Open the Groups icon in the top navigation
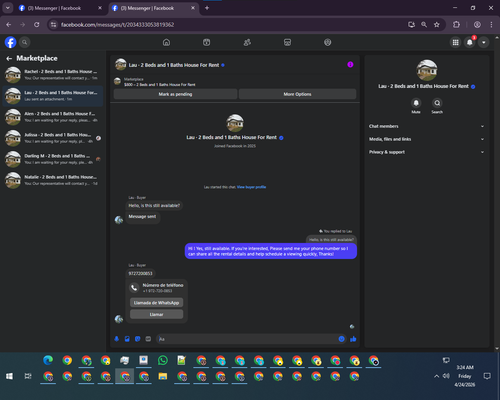500x400 pixels. coord(328,42)
